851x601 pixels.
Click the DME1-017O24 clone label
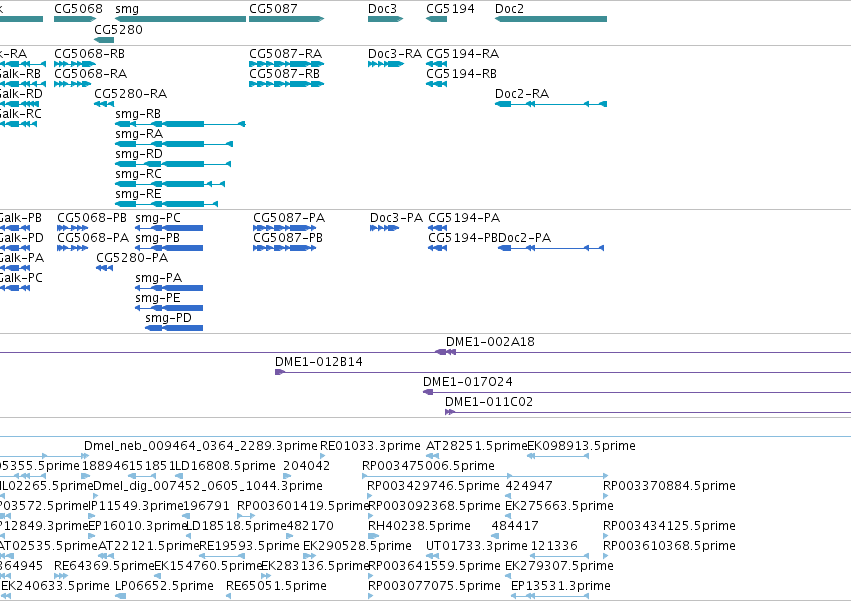click(468, 382)
